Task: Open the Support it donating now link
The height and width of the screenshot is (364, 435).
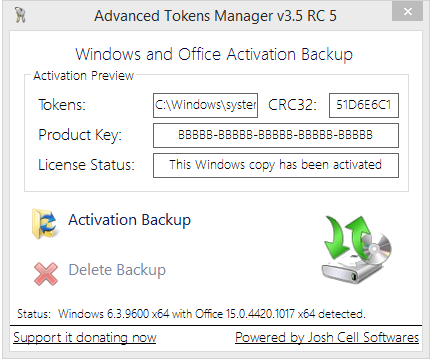Action: (85, 337)
